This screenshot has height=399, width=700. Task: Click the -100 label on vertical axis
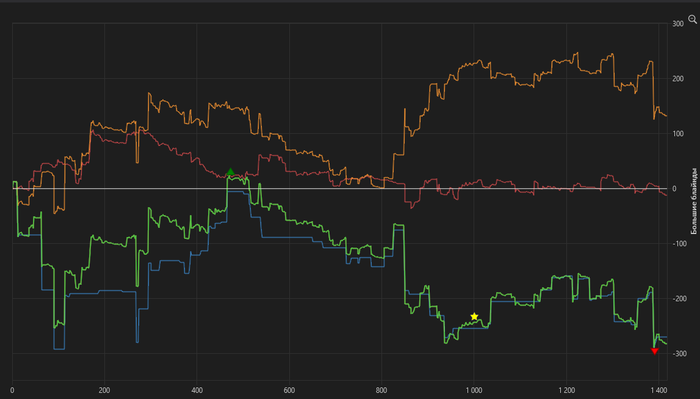click(x=678, y=244)
